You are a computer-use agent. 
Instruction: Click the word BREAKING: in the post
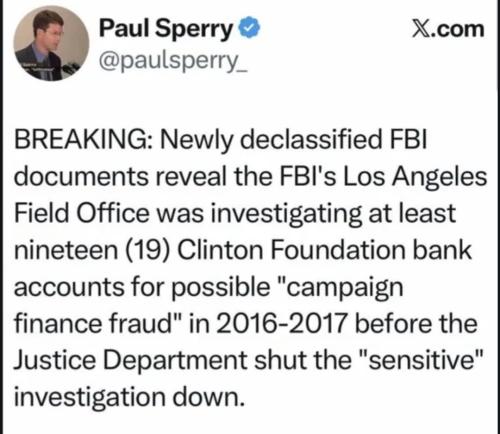84,139
